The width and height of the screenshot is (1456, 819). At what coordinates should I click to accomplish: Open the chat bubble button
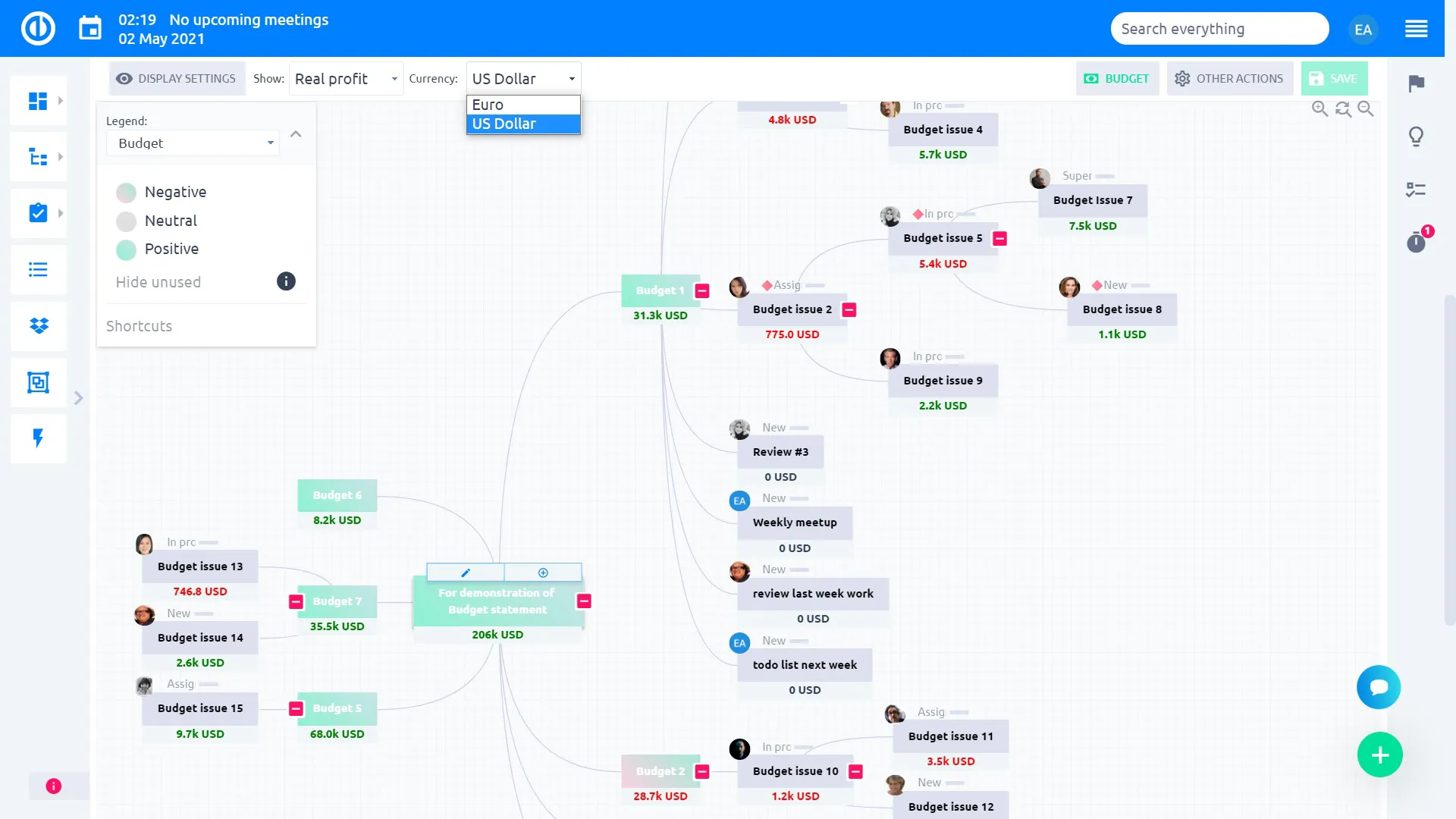(1379, 687)
